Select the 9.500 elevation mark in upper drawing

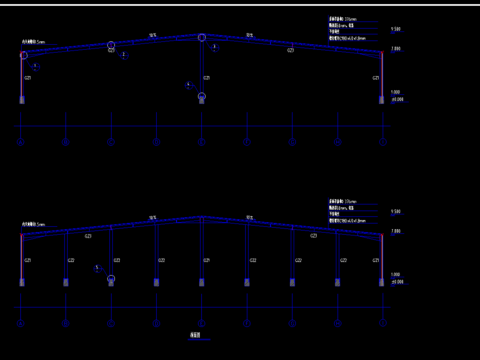pyautogui.click(x=396, y=30)
